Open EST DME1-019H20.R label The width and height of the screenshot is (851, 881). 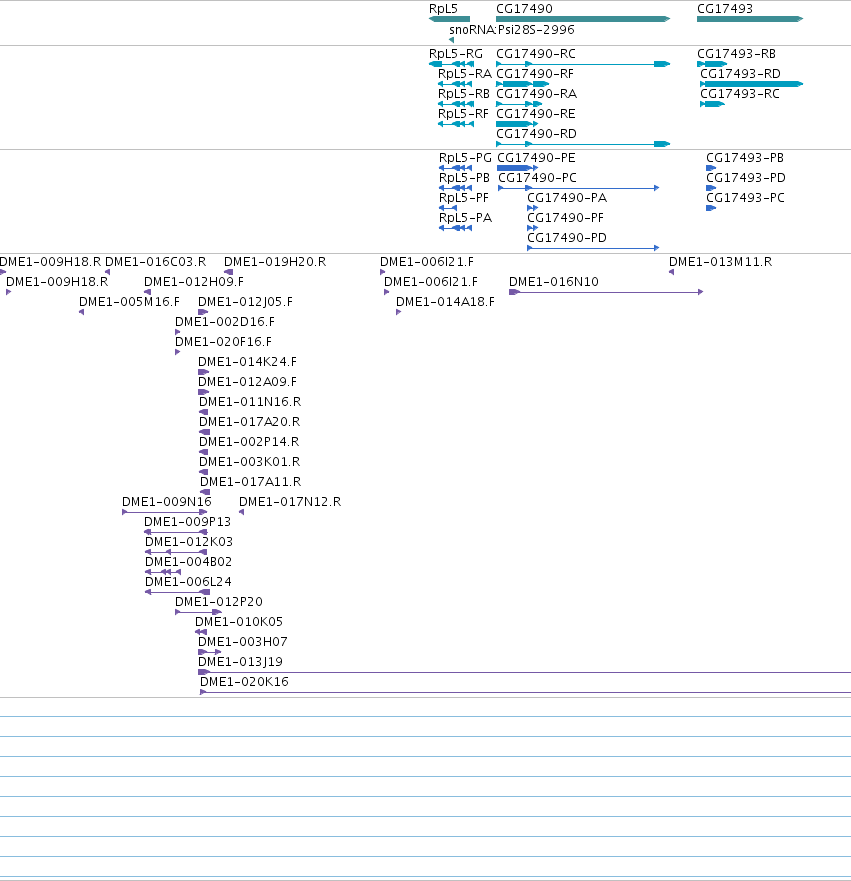pos(275,262)
